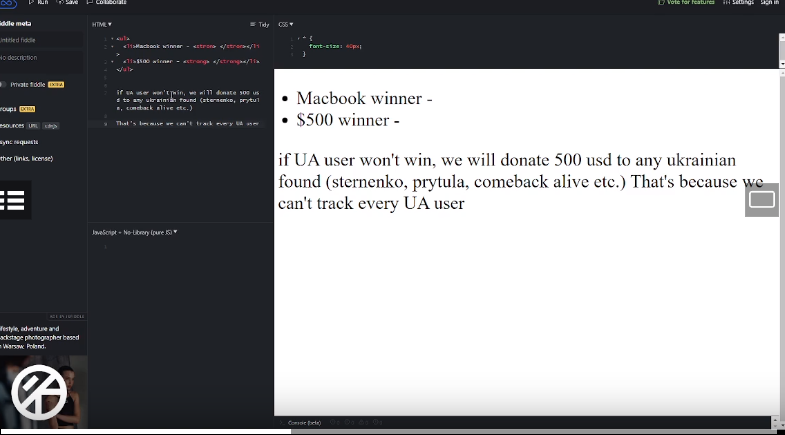This screenshot has height=435, width=785.
Task: Collapse the ul tag fold arrow on line 1
Action: [x=112, y=39]
